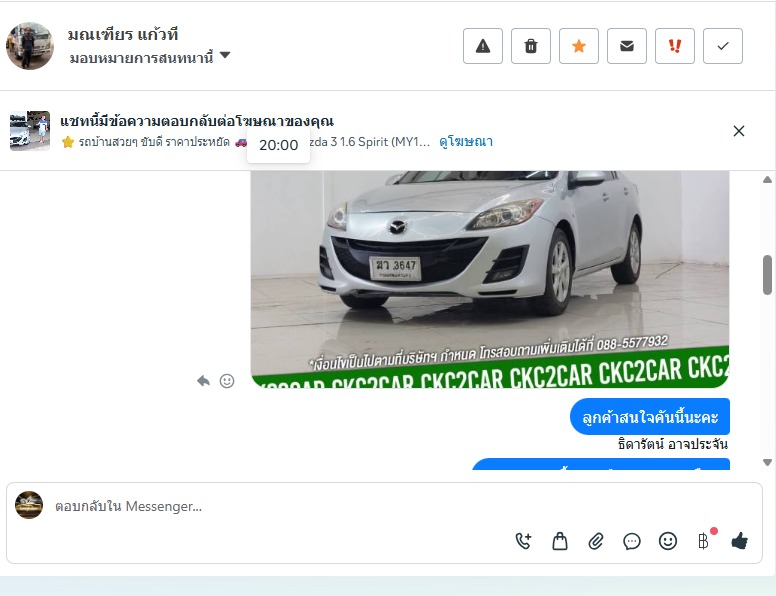The width and height of the screenshot is (776, 596).
Task: Click sender name ธิดารัตน์ อาจประจัน
Action: [673, 444]
